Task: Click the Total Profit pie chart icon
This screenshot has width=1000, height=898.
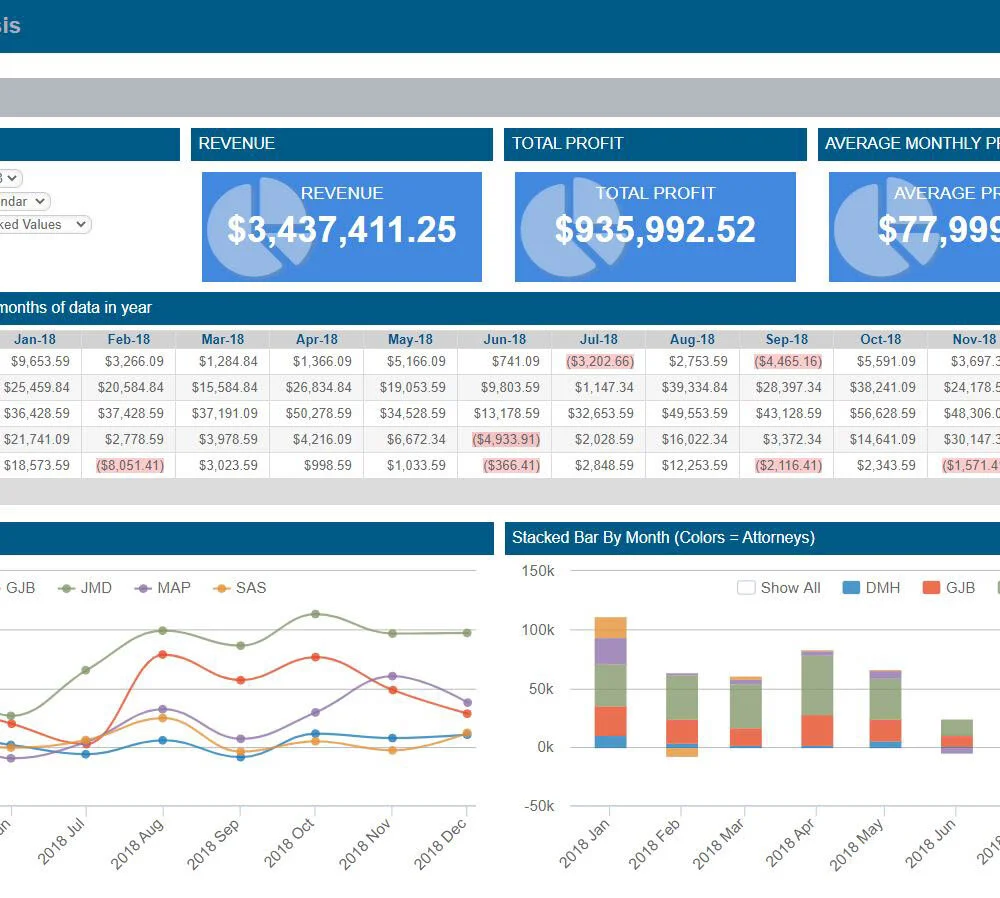Action: pos(571,227)
